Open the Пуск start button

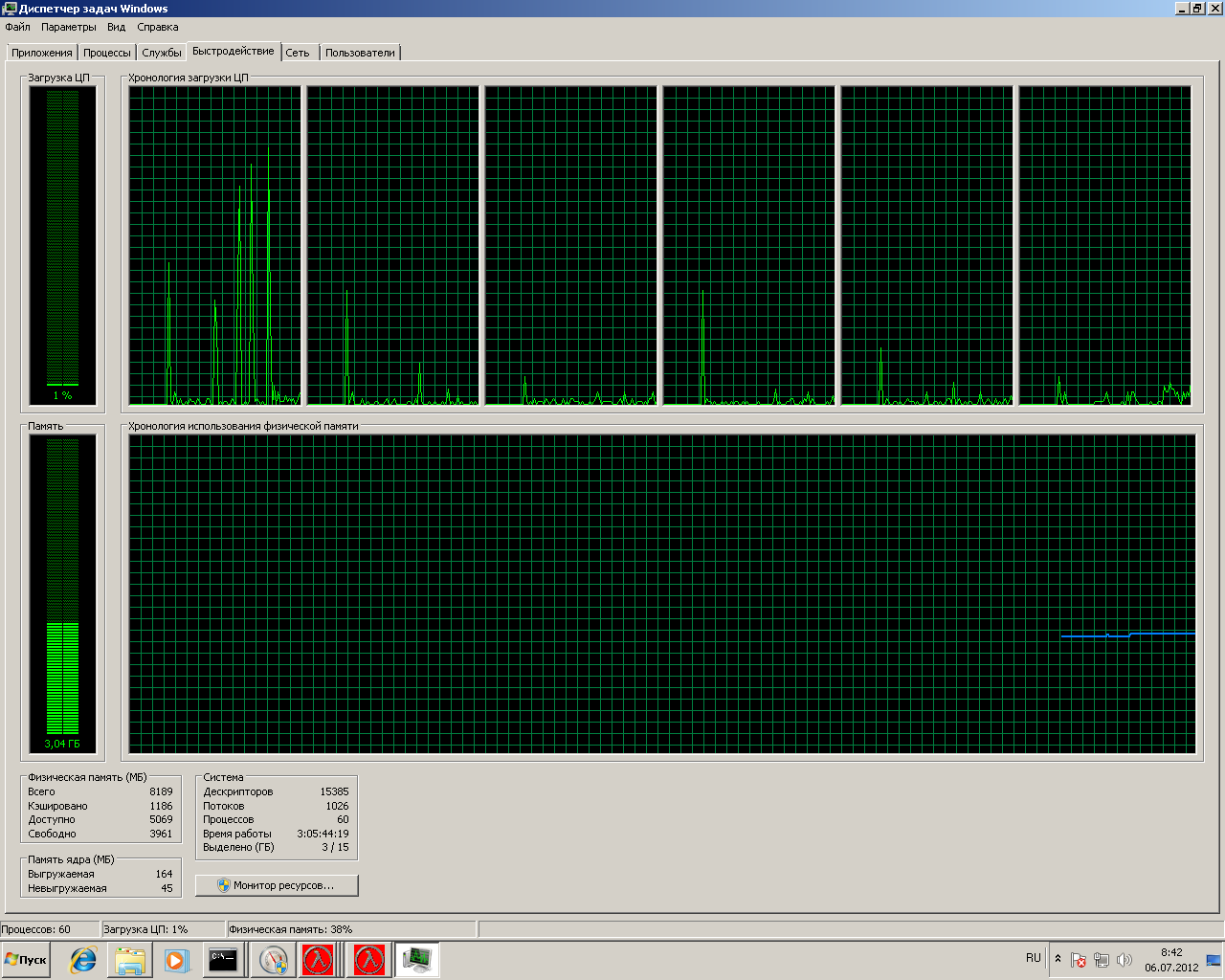pos(26,960)
